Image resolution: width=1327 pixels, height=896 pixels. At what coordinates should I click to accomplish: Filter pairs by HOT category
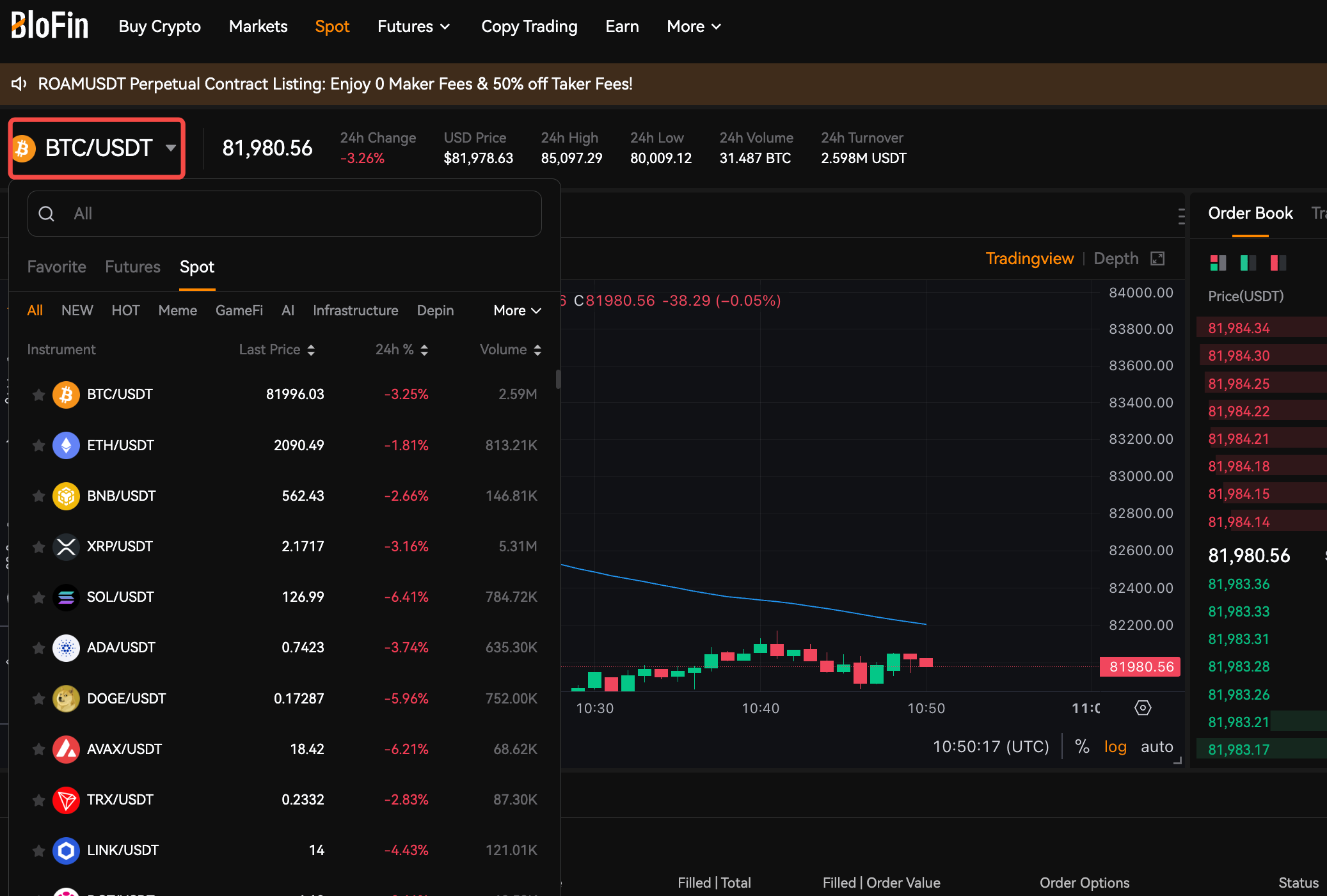pyautogui.click(x=125, y=311)
